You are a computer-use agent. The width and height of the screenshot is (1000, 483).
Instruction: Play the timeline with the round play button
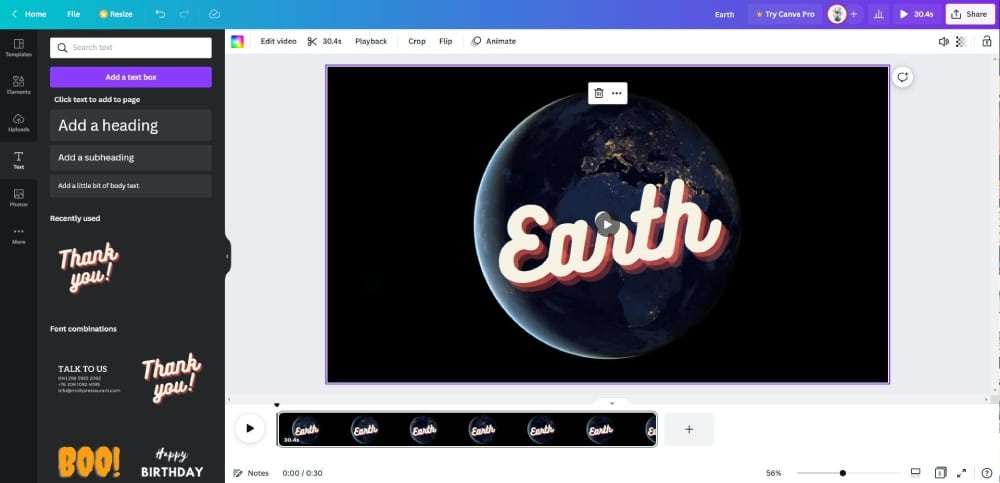[x=250, y=429]
